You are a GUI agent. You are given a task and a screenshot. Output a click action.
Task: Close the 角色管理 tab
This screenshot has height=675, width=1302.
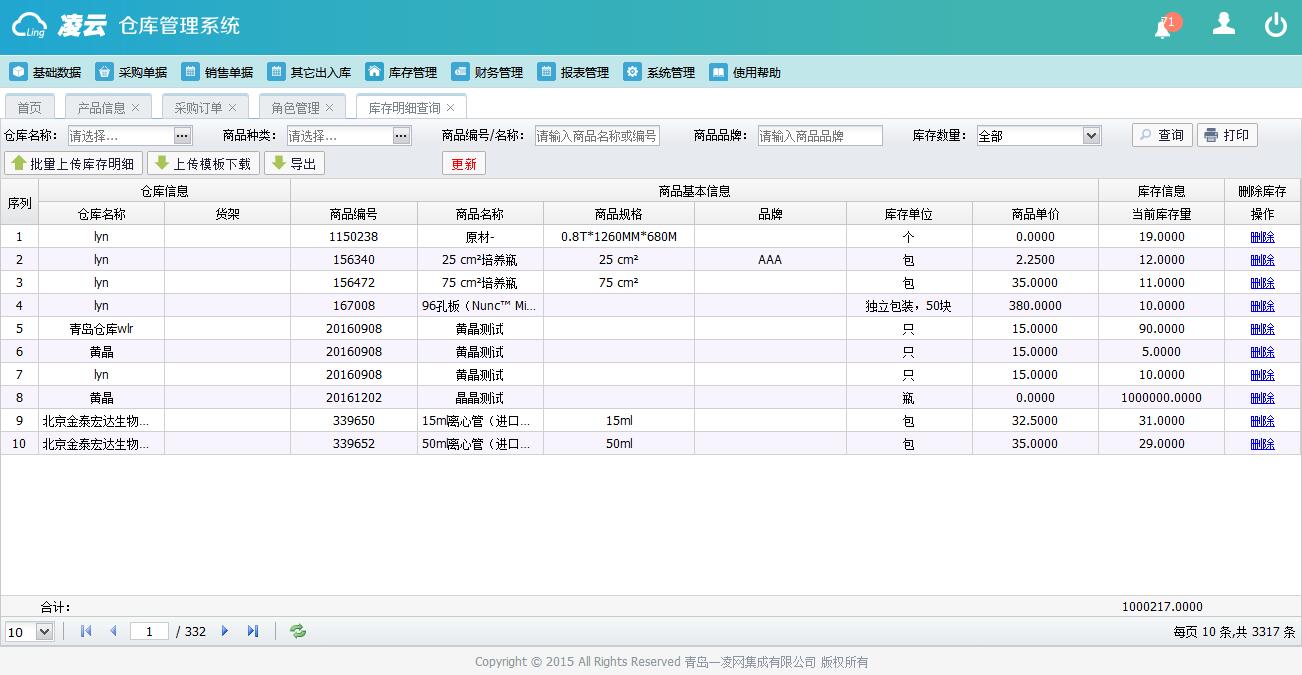point(329,108)
